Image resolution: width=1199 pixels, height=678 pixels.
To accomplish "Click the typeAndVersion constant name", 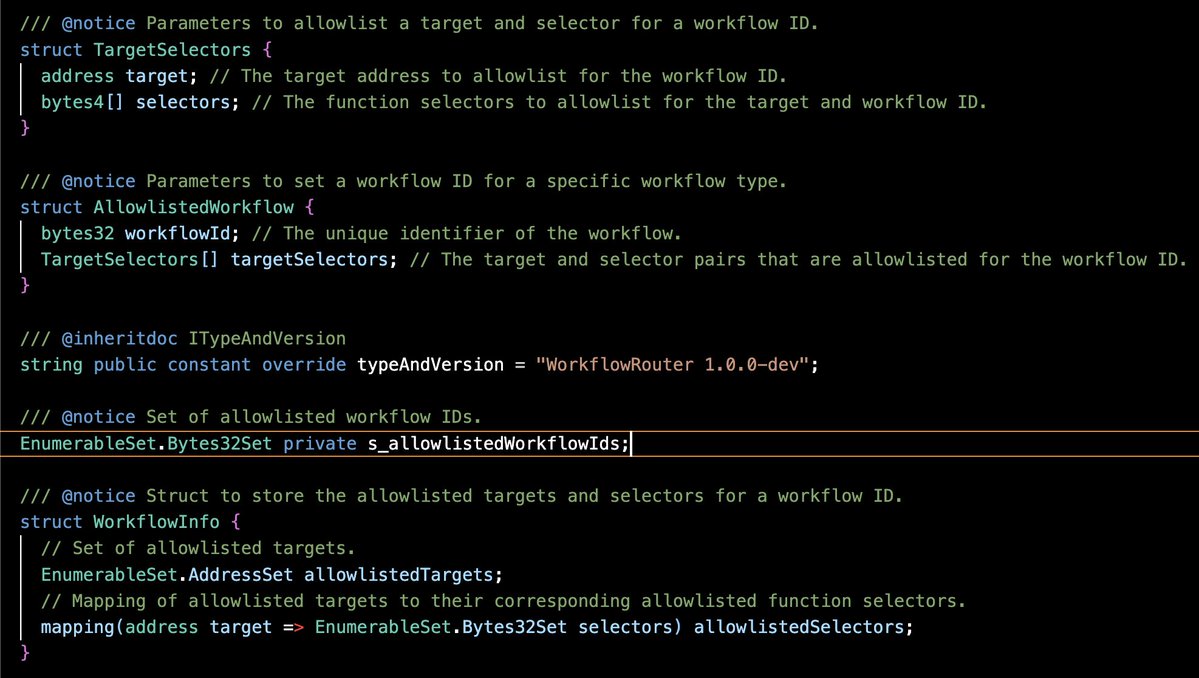I will pyautogui.click(x=431, y=365).
